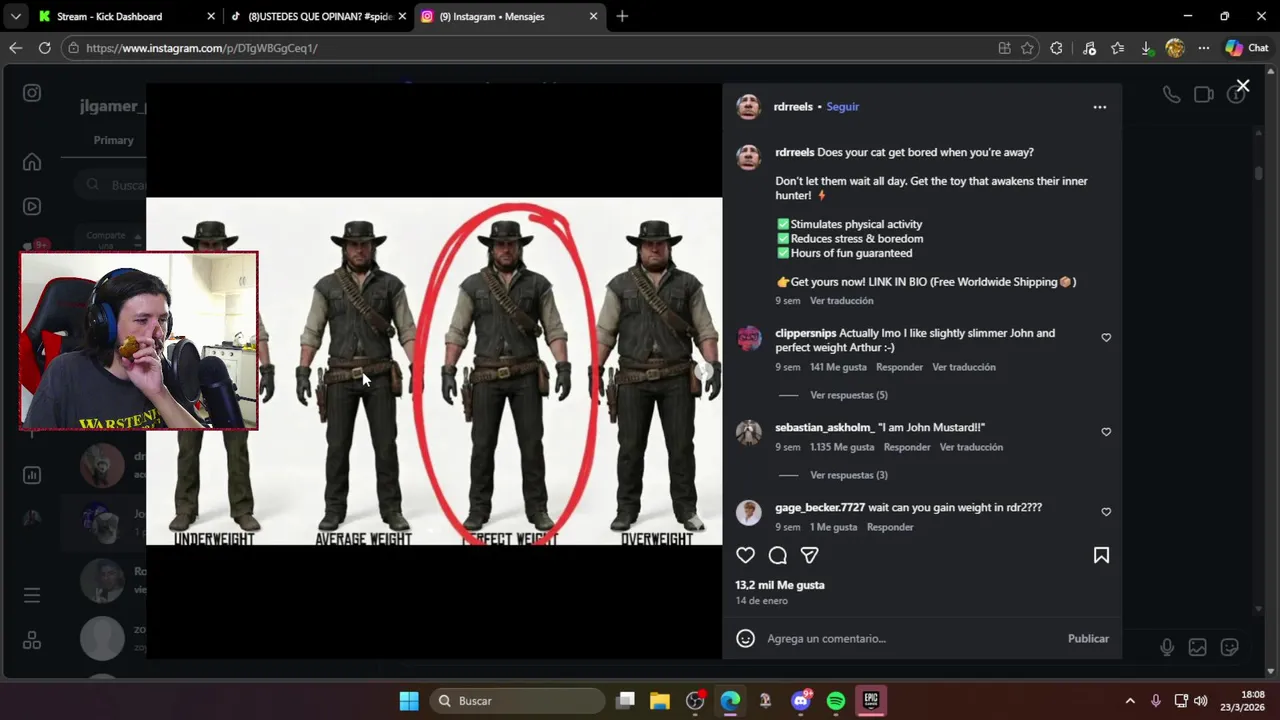Switch to the '(8)USTEDES QUE OPINAN?' tab

tap(319, 17)
